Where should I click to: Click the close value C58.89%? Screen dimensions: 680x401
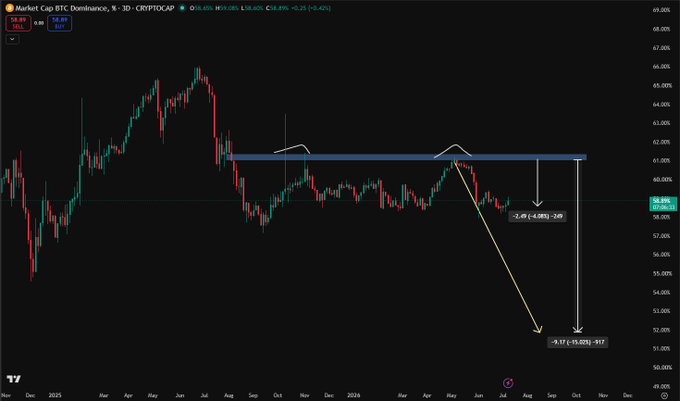tap(278, 8)
